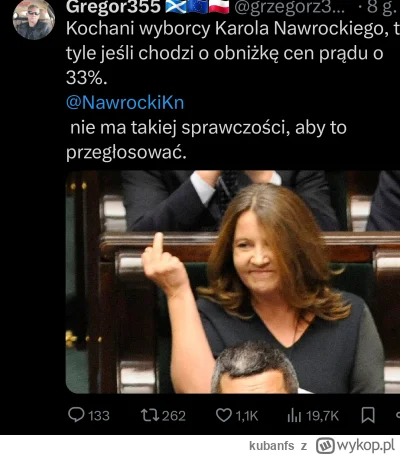
Task: Open the kubanfs username watermark
Action: click(272, 446)
